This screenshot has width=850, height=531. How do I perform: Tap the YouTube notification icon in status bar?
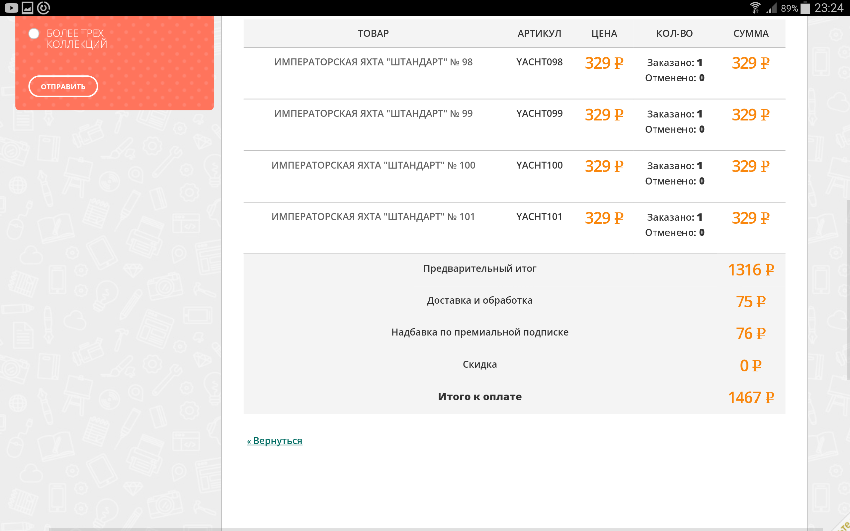pyautogui.click(x=9, y=8)
